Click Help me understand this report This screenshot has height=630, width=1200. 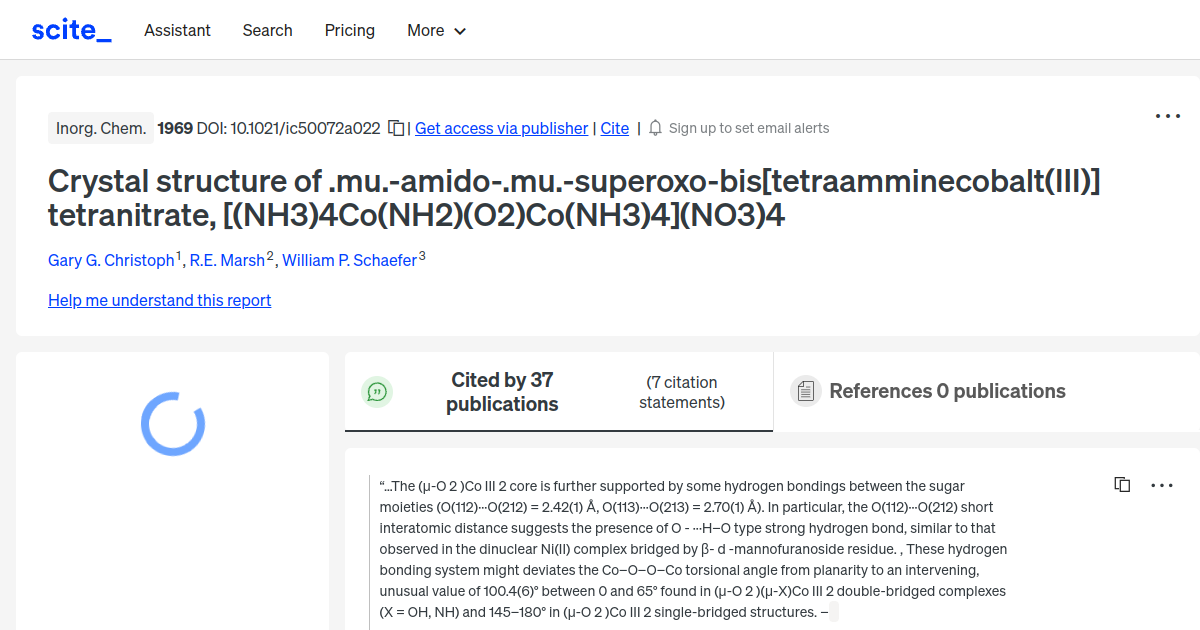159,300
